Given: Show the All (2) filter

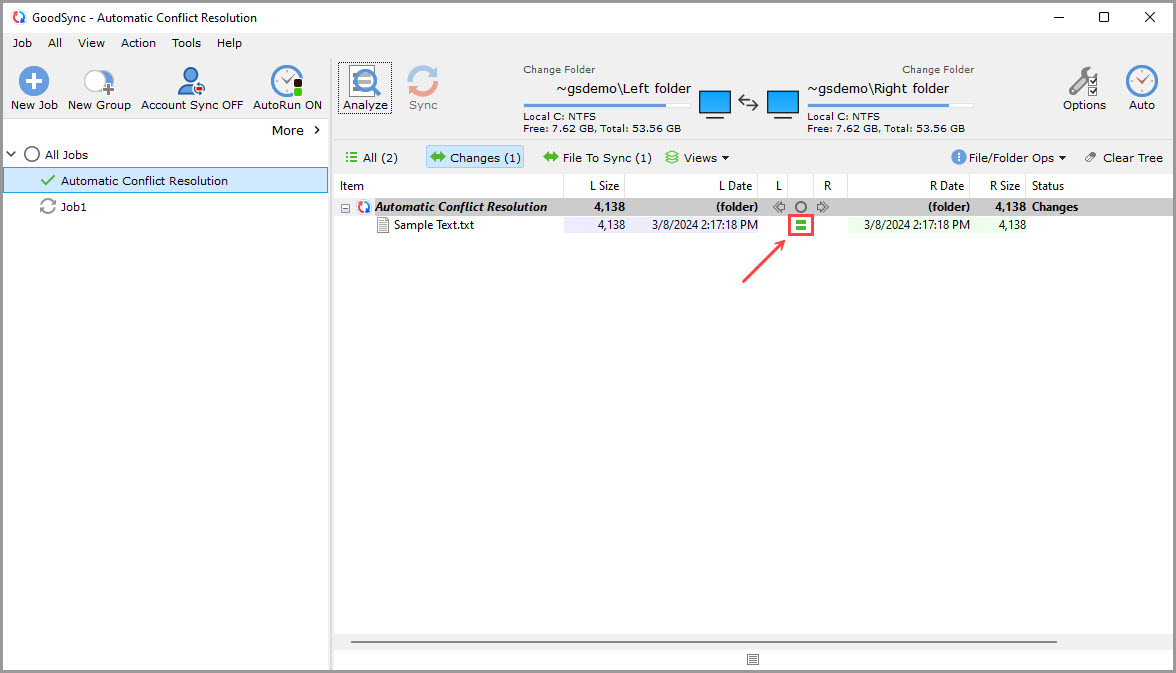Looking at the screenshot, I should [x=371, y=158].
